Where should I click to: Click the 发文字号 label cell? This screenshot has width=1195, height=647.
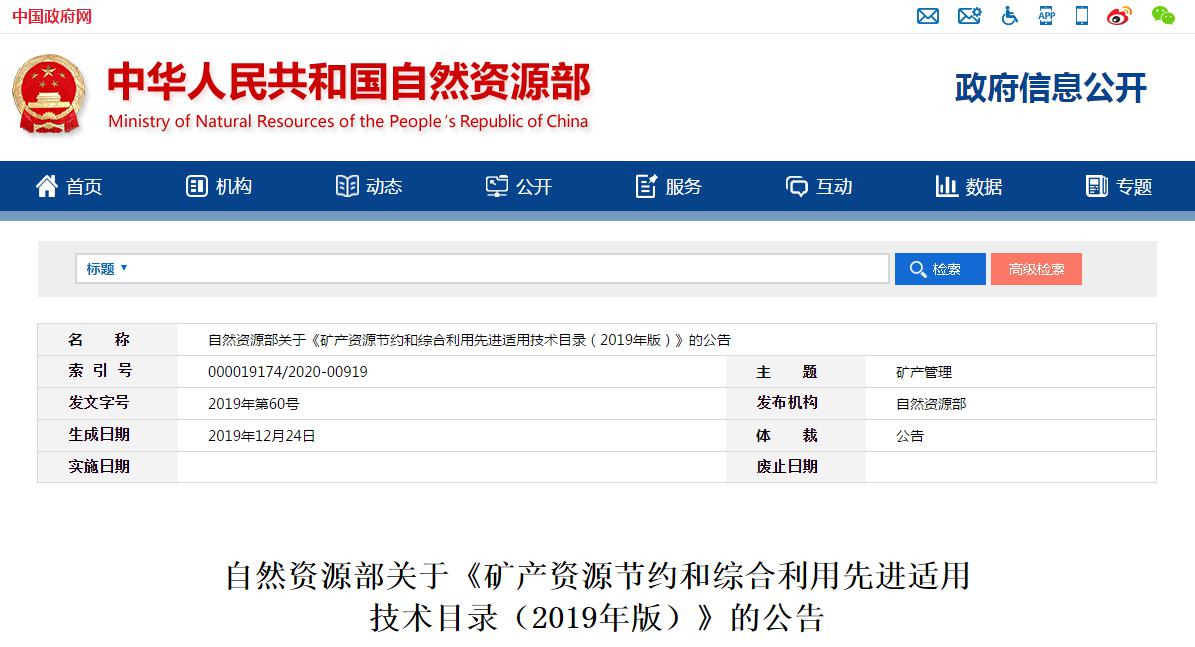107,403
